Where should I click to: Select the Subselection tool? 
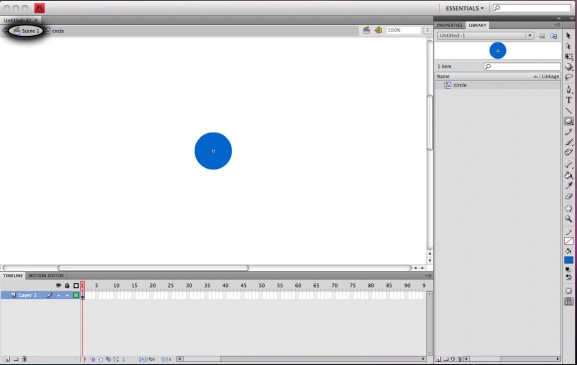pos(569,46)
